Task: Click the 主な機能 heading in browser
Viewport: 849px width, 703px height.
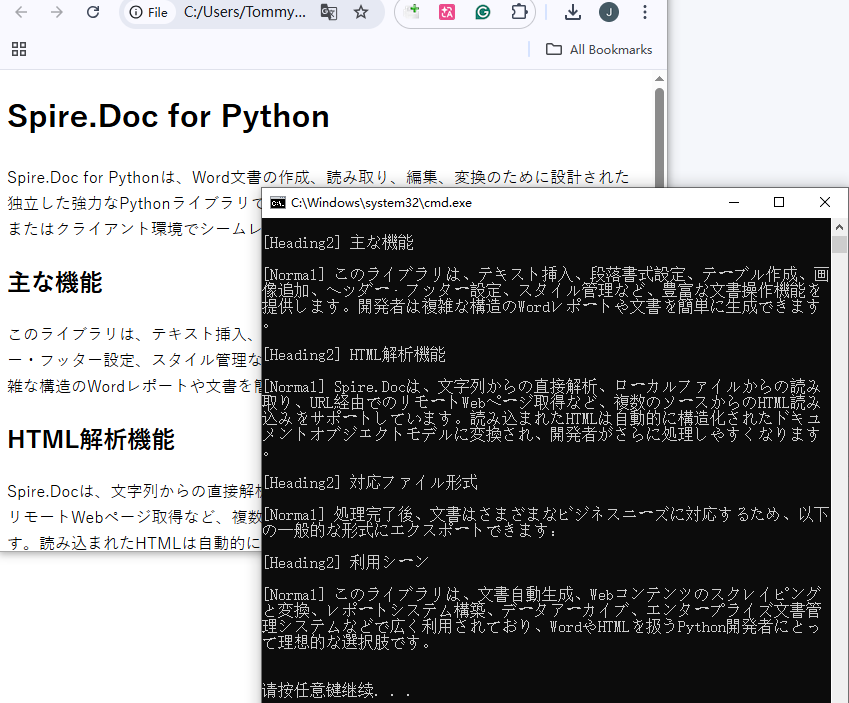Action: (55, 283)
